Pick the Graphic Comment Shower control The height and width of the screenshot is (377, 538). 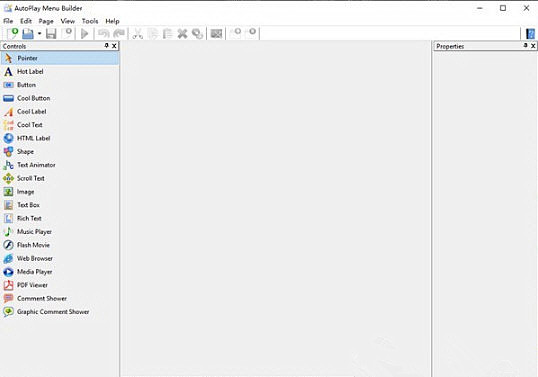pos(46,312)
